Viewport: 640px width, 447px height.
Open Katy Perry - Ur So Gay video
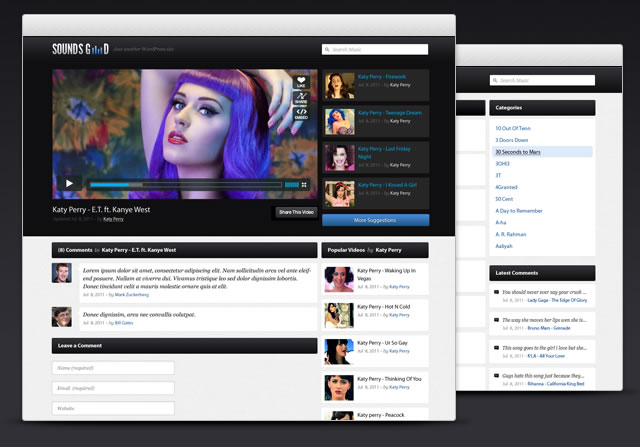382,343
